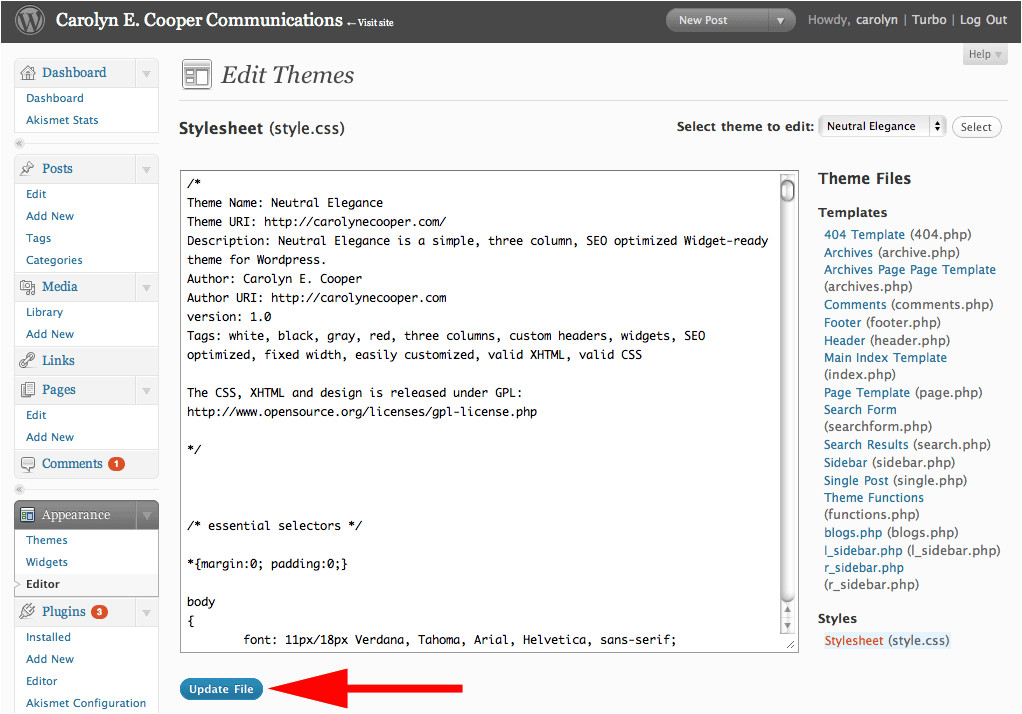Open the Pages menu heading
This screenshot has height=714, width=1022.
tap(59, 390)
